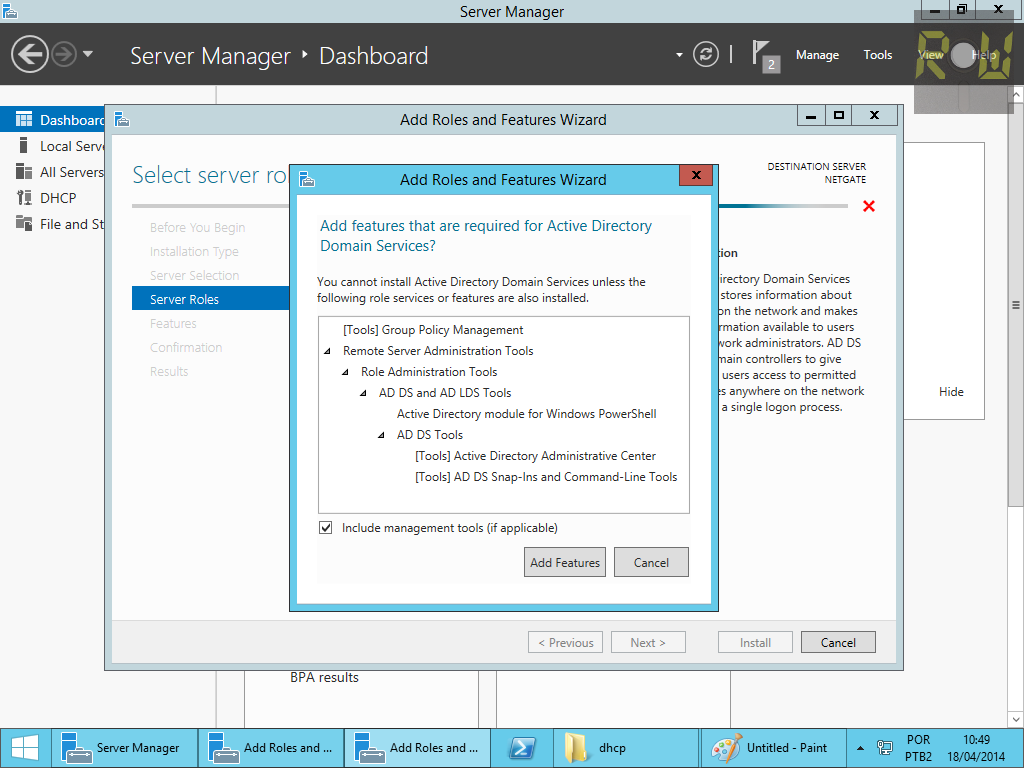Open the Tools menu
Screen dimensions: 1024x768
(877, 54)
